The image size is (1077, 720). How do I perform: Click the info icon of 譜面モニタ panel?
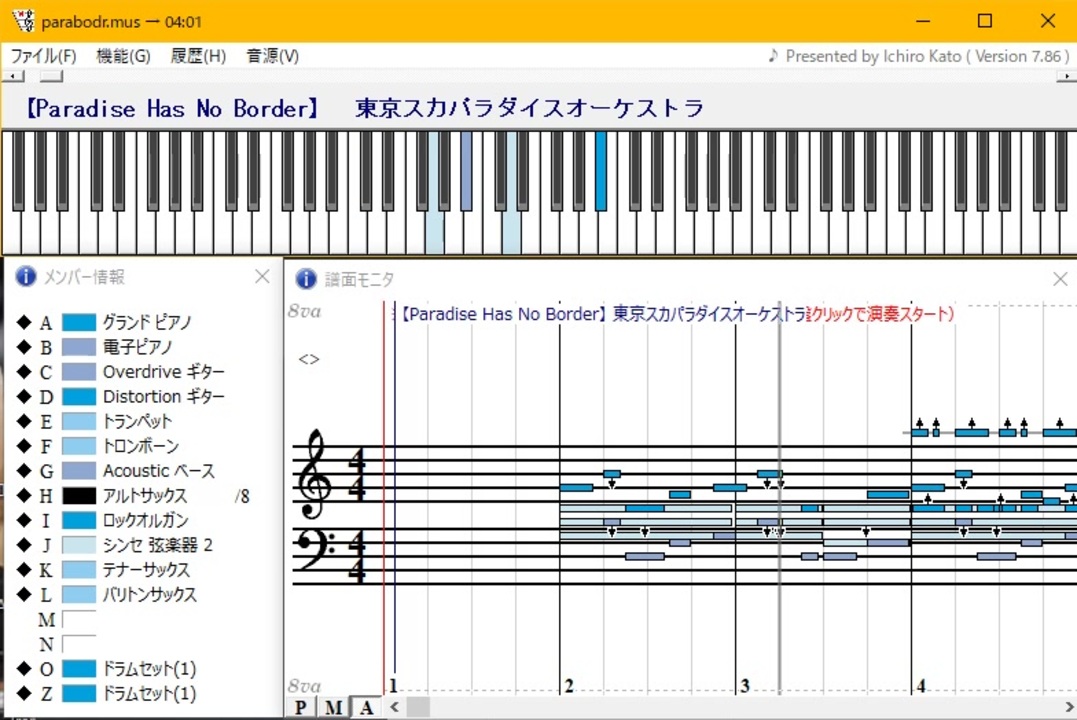click(x=306, y=279)
